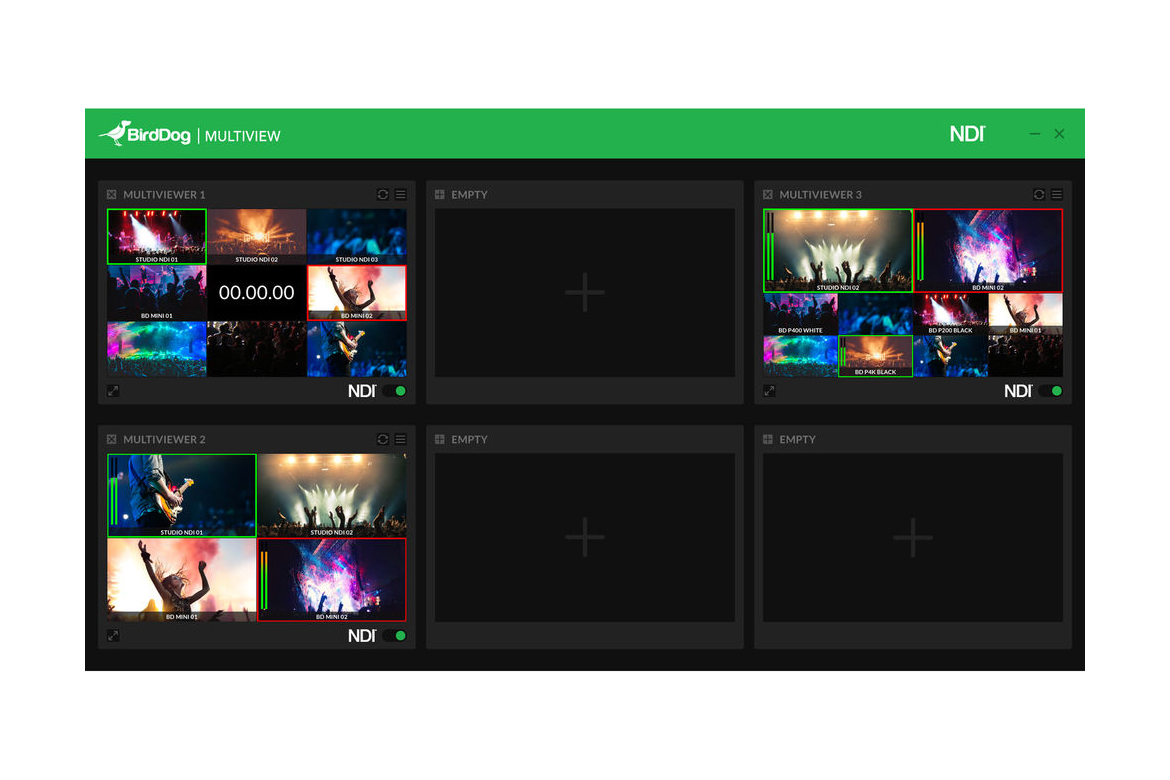Close the BirdDog Multiview window
Image resolution: width=1170 pixels, height=780 pixels.
pos(1059,134)
